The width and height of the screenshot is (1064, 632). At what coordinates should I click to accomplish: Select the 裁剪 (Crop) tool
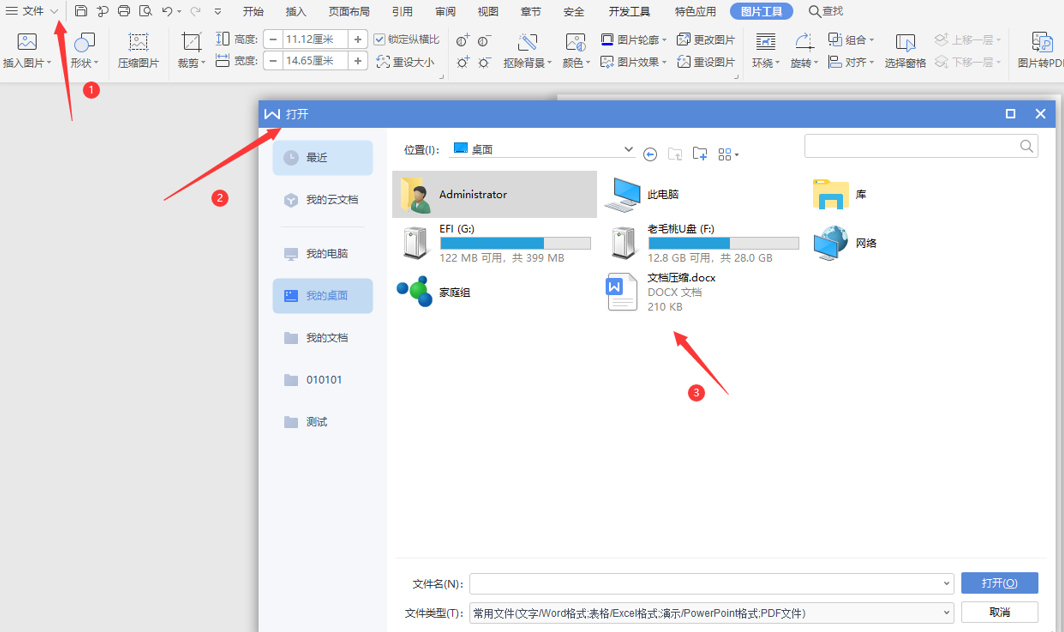pyautogui.click(x=191, y=42)
